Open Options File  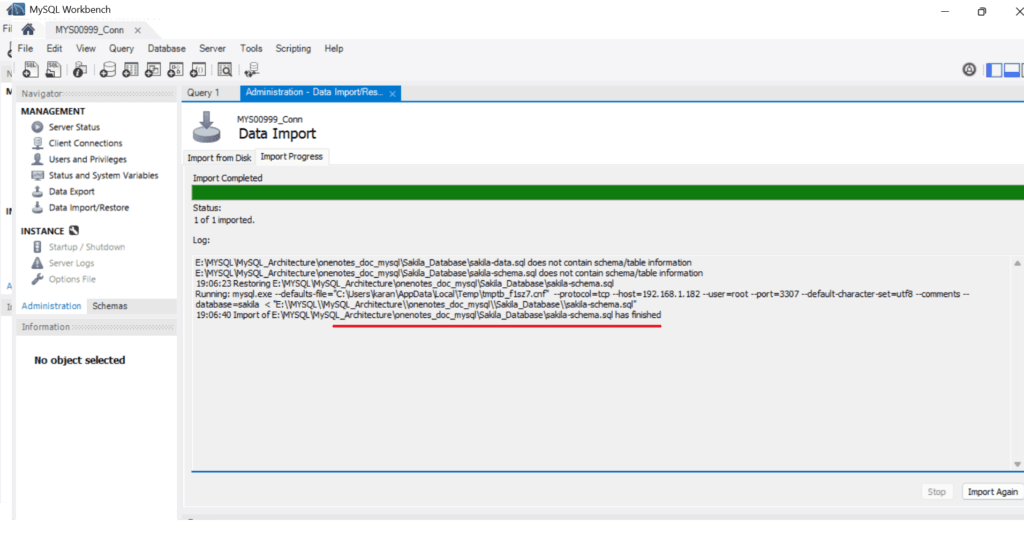coord(72,279)
